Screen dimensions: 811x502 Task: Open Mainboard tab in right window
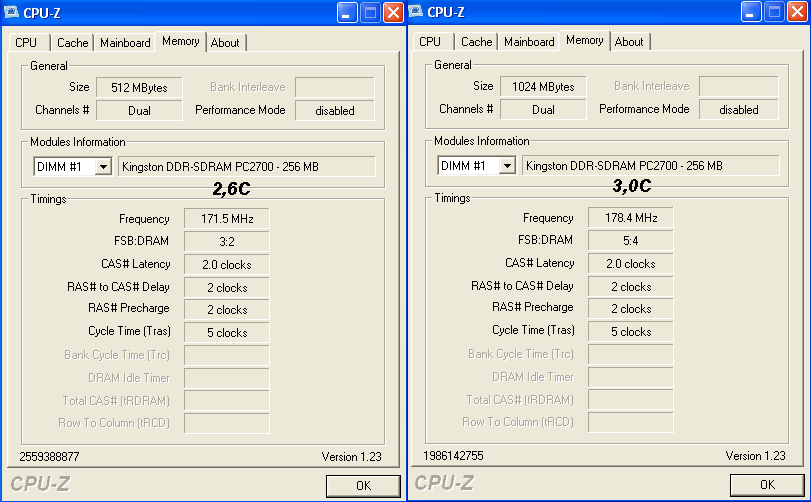tap(529, 42)
